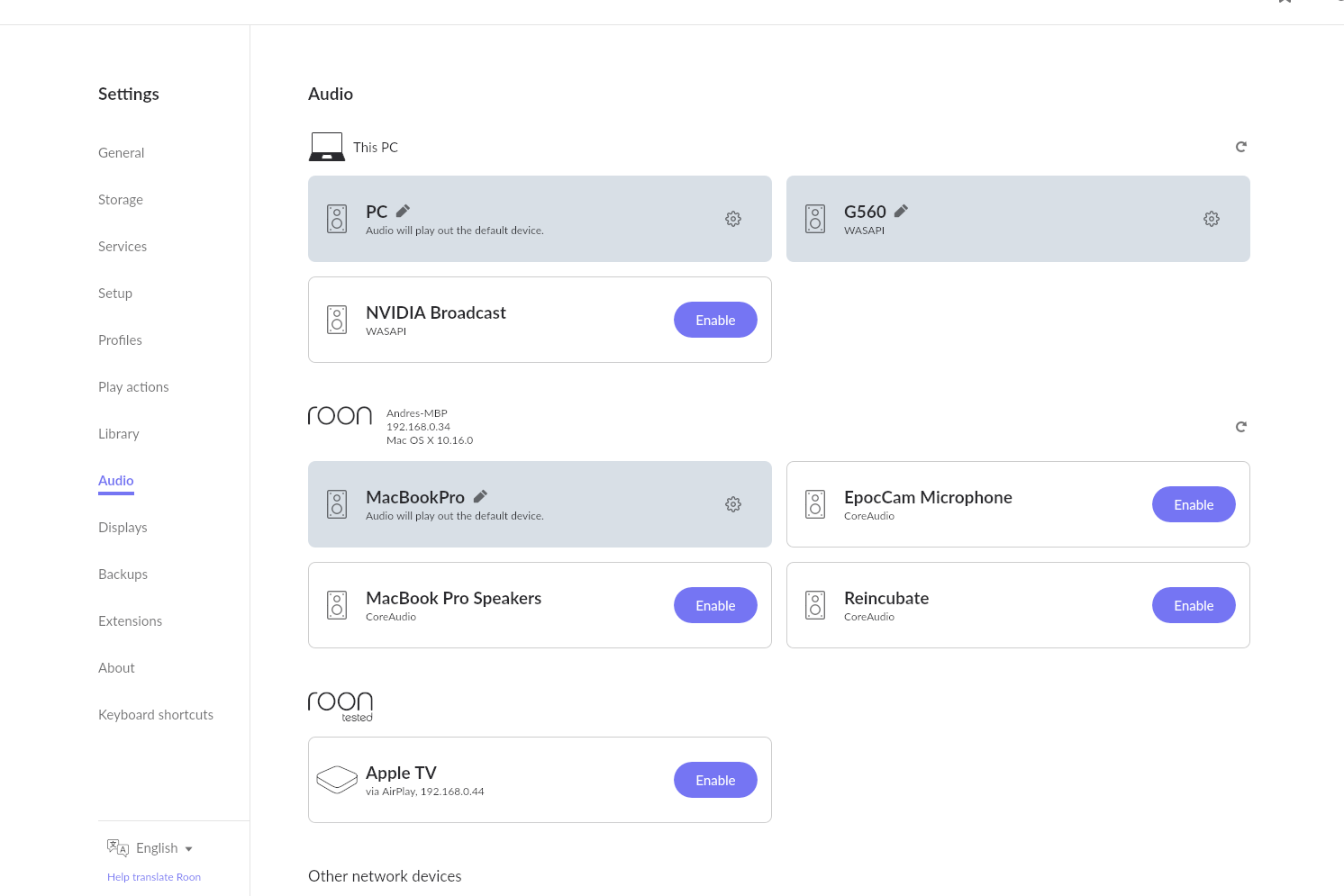Click the This PC laptop icon
The width and height of the screenshot is (1344, 896).
(x=327, y=147)
